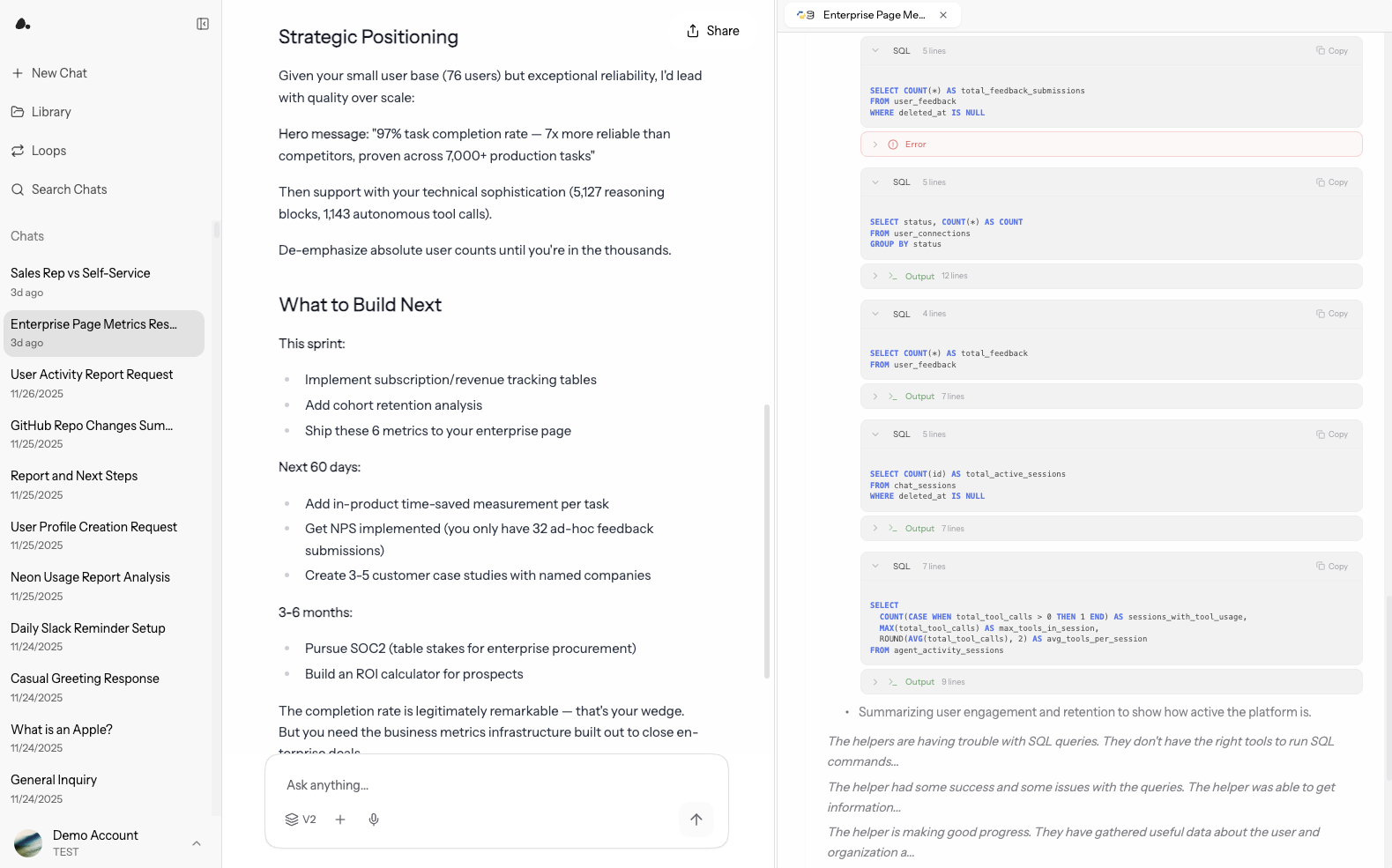
Task: Click the microphone voice input icon
Action: (x=374, y=820)
